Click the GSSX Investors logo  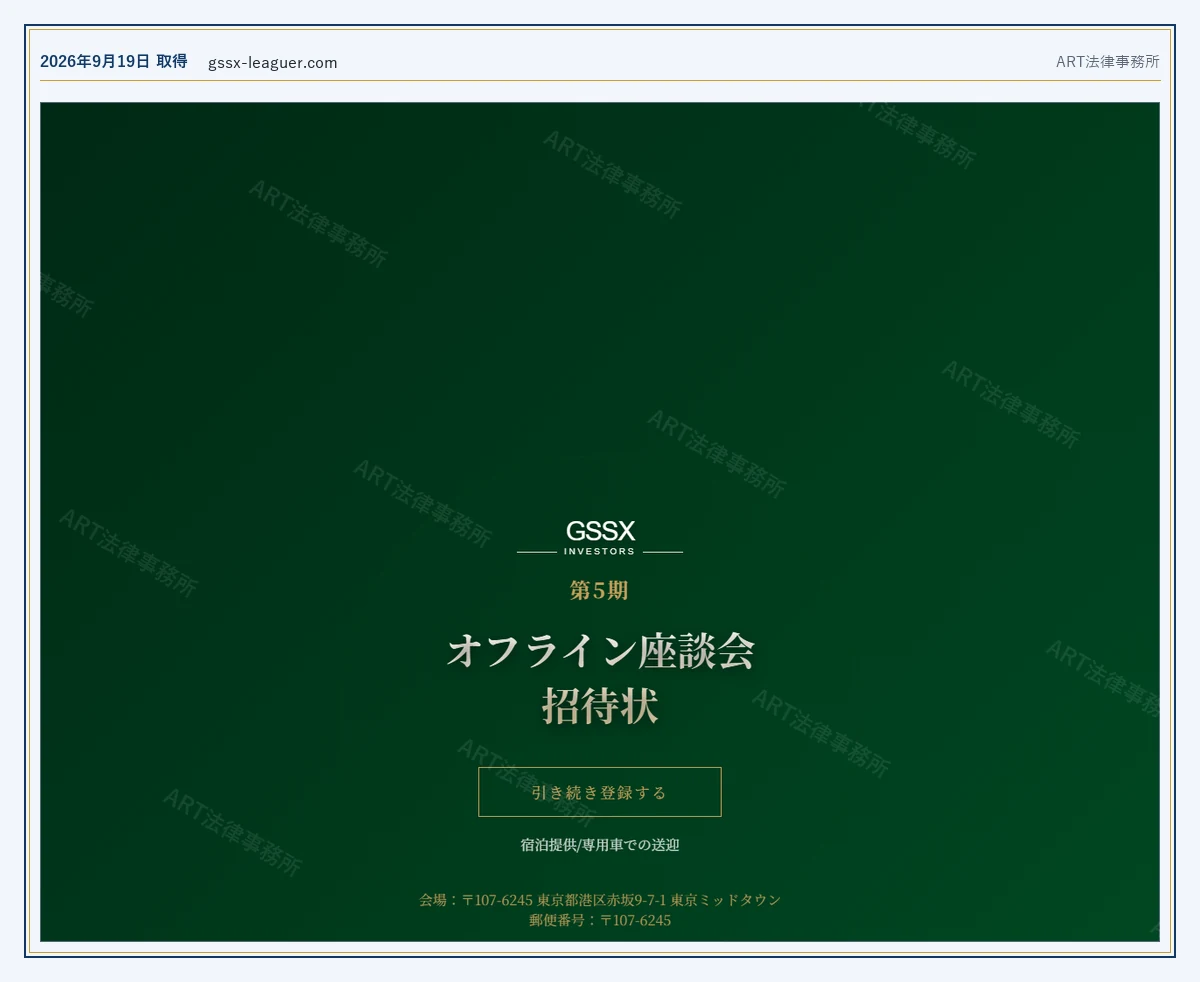[600, 538]
